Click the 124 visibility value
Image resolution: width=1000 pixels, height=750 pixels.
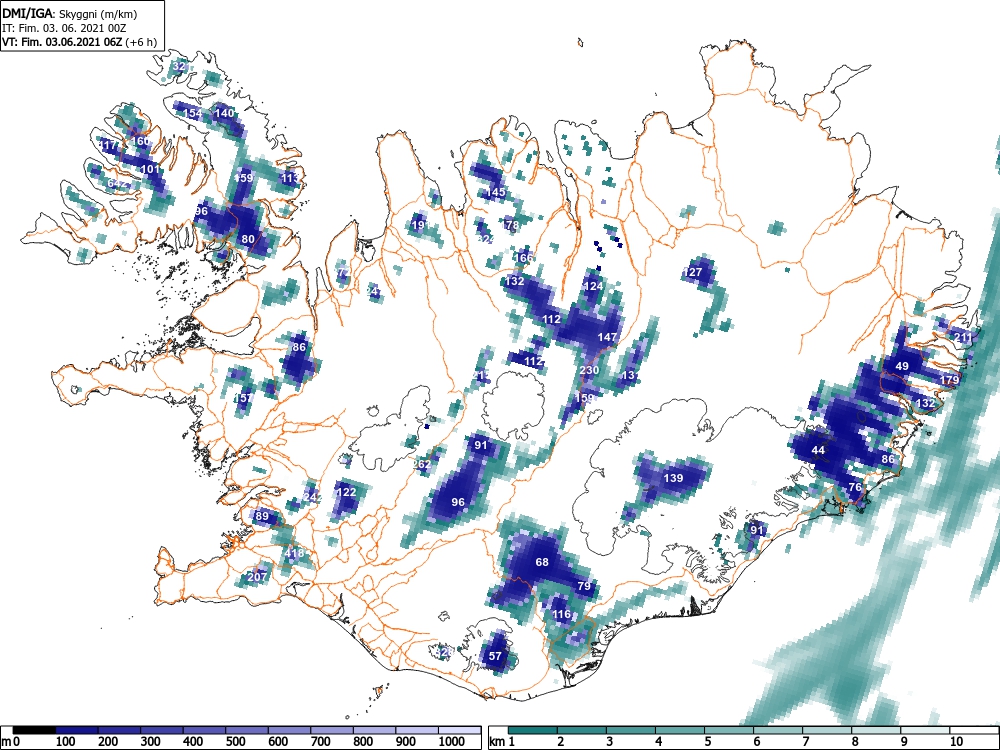click(x=593, y=286)
